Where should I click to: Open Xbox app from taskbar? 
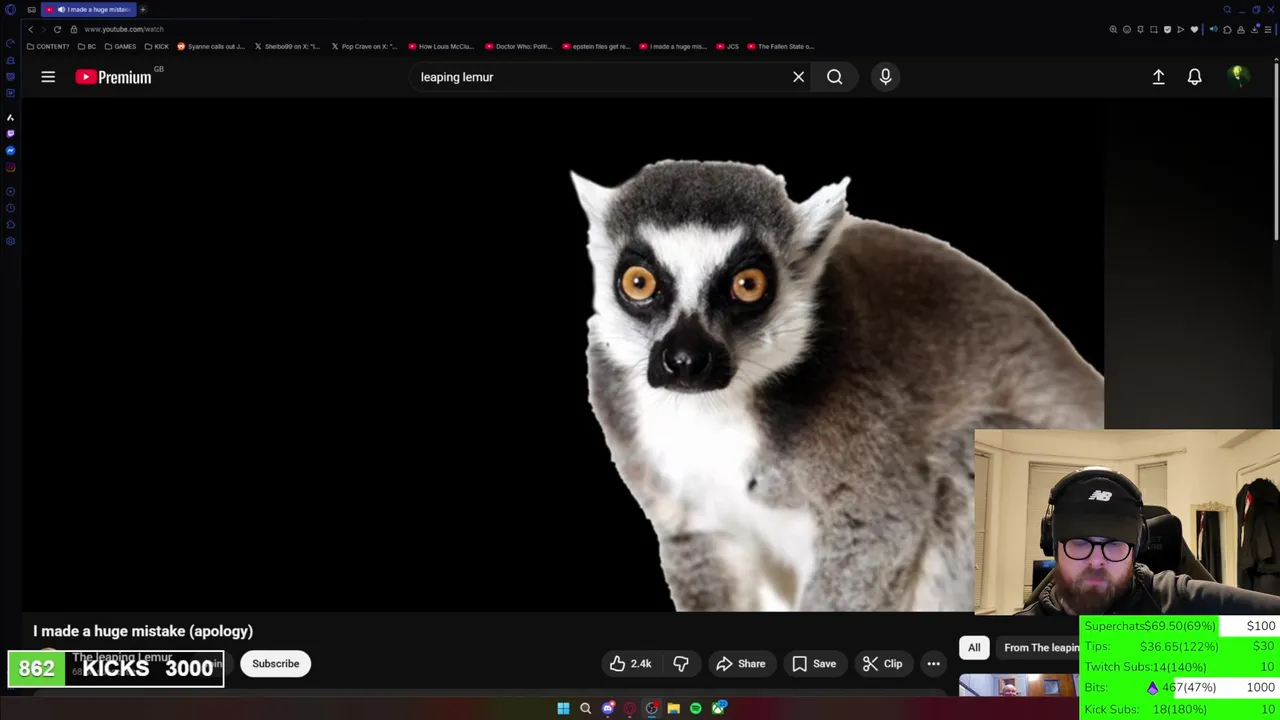(718, 708)
